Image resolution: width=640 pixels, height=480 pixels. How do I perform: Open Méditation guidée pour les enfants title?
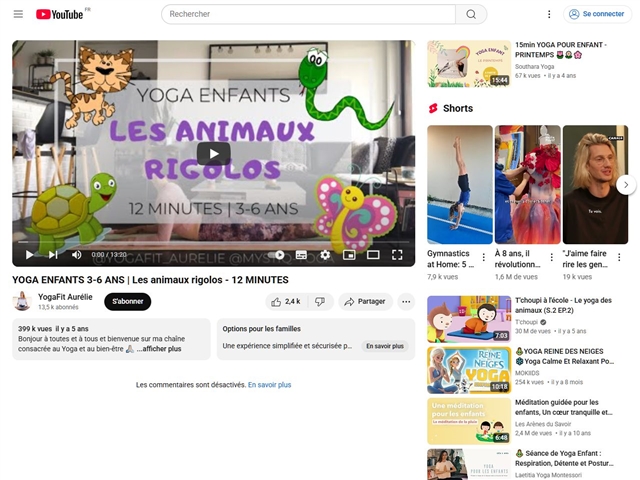(564, 407)
